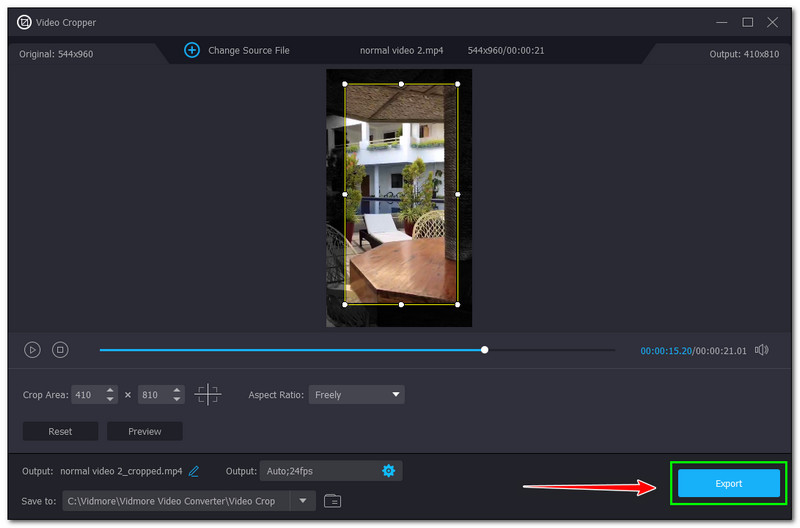The width and height of the screenshot is (800, 528).
Task: Click the Preview button
Action: [145, 432]
